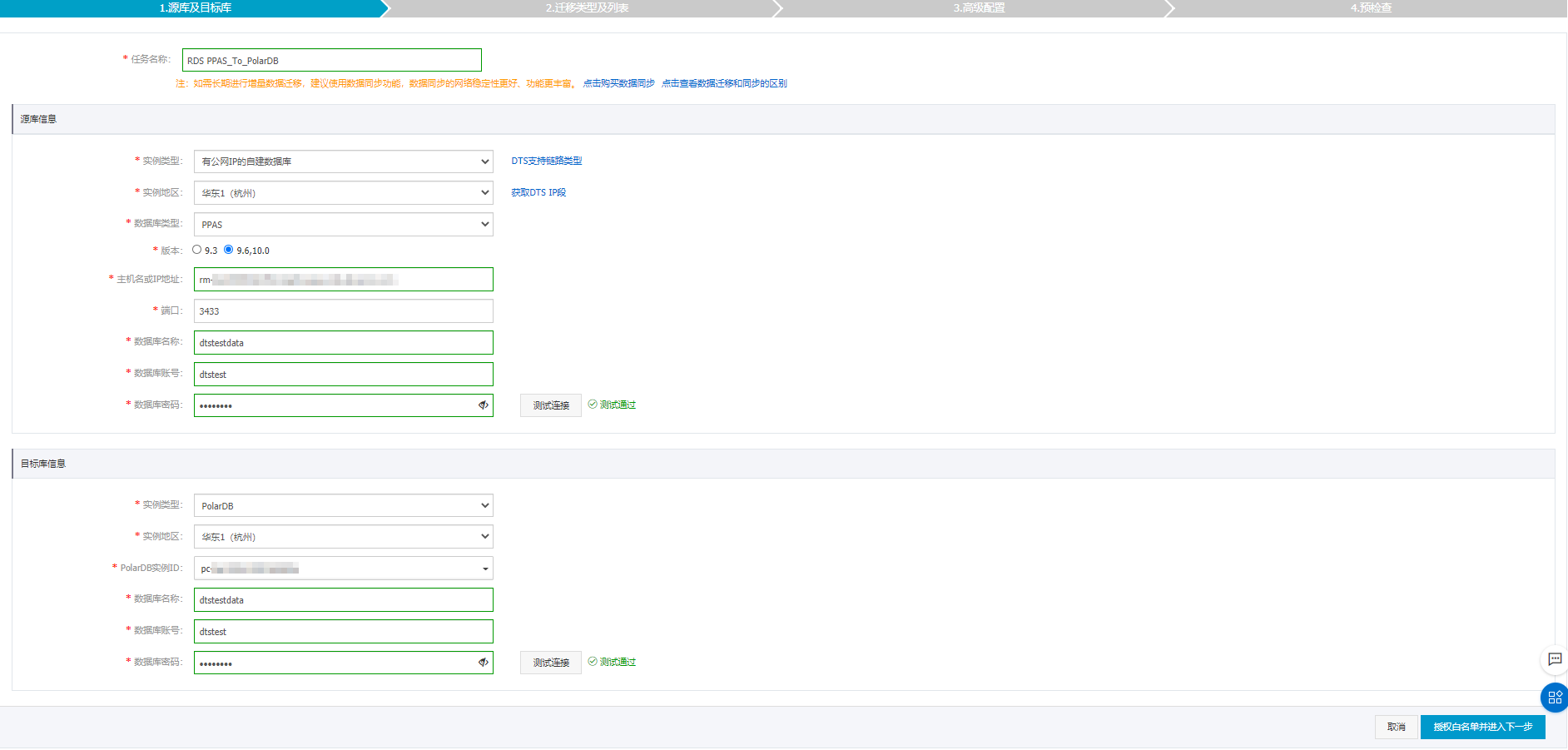
Task: Open PolarDB instance ID dropdown
Action: point(344,569)
